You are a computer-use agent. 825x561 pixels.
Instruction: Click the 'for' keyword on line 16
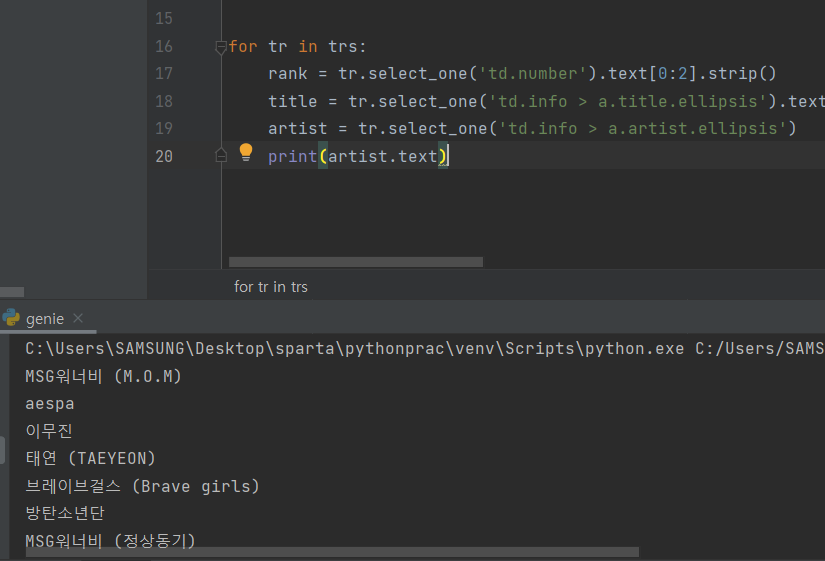click(x=243, y=46)
